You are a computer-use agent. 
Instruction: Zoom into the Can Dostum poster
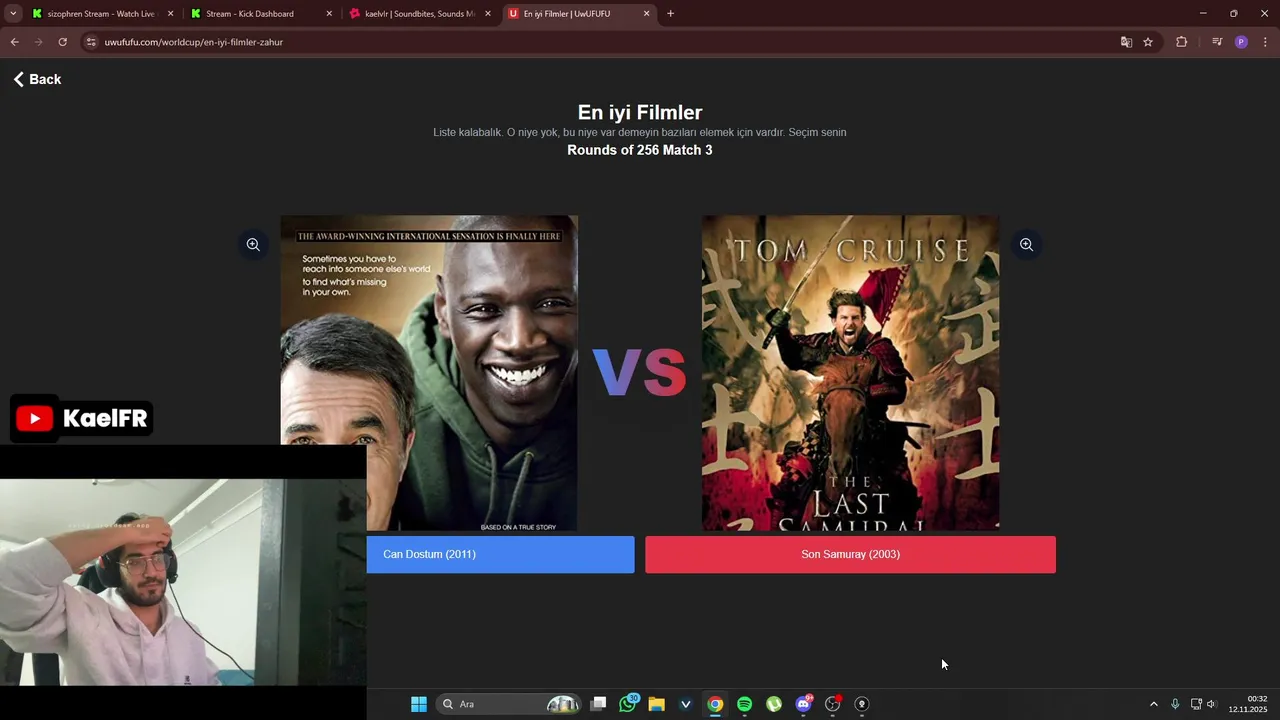click(x=253, y=244)
